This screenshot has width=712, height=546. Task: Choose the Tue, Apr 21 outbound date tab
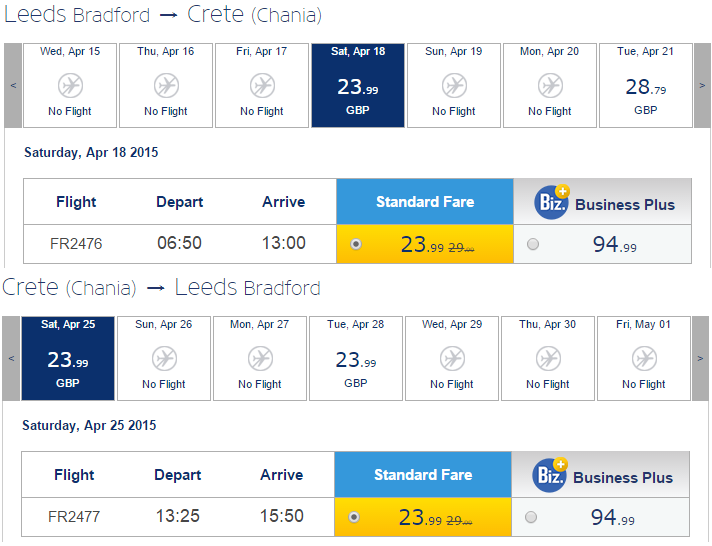[646, 85]
